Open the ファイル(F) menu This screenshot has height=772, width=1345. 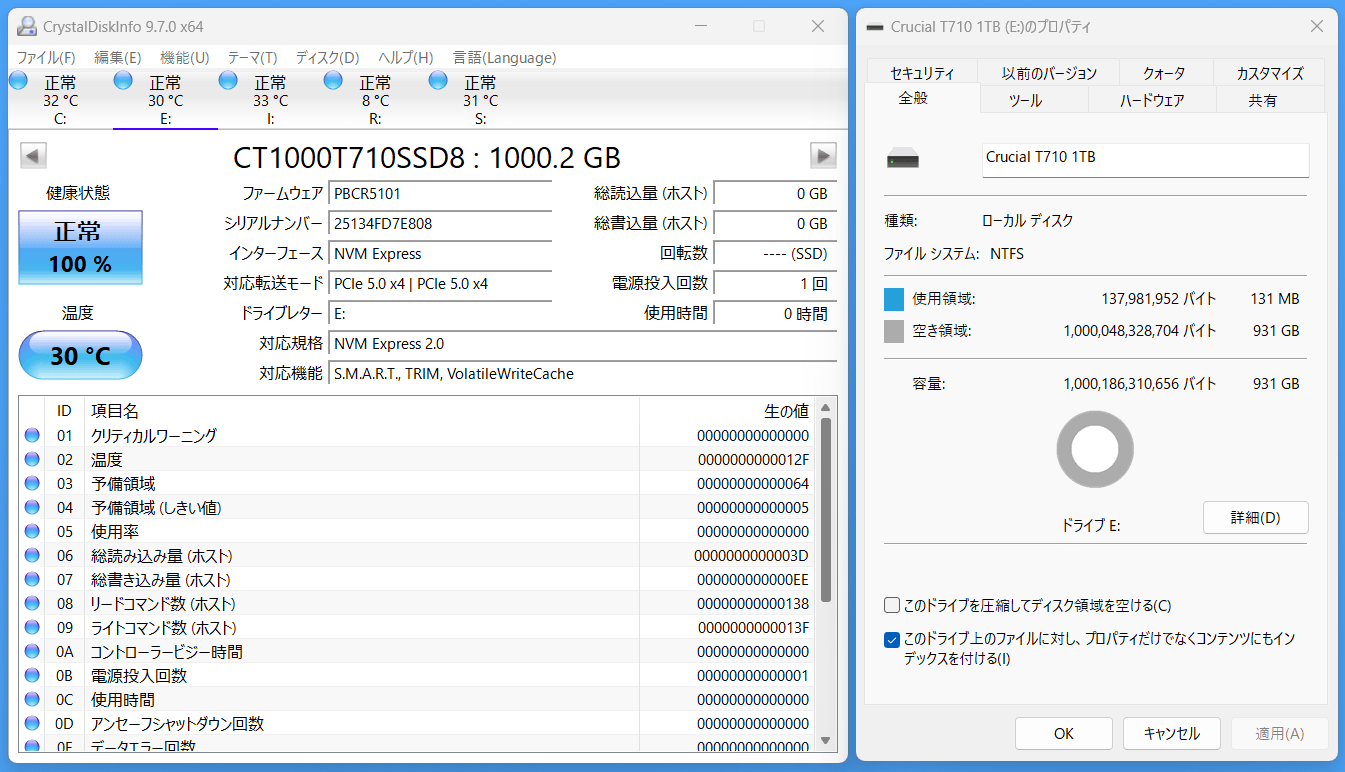coord(46,58)
